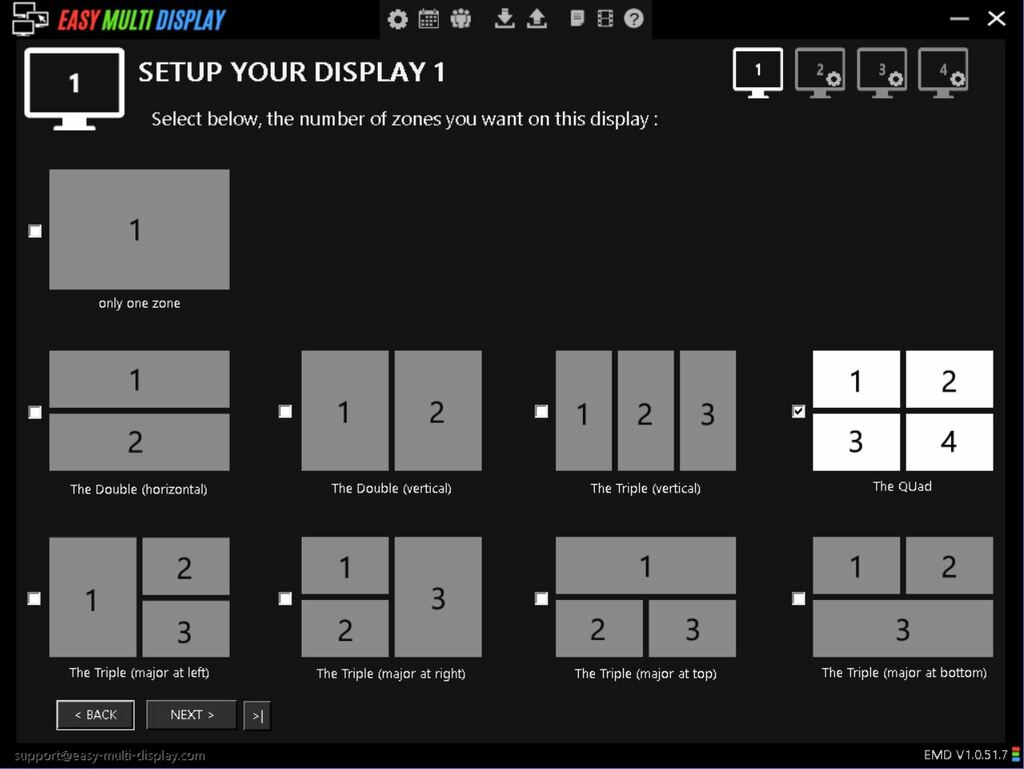Check The Double (horizontal) layout checkbox
The height and width of the screenshot is (769, 1024).
35,411
